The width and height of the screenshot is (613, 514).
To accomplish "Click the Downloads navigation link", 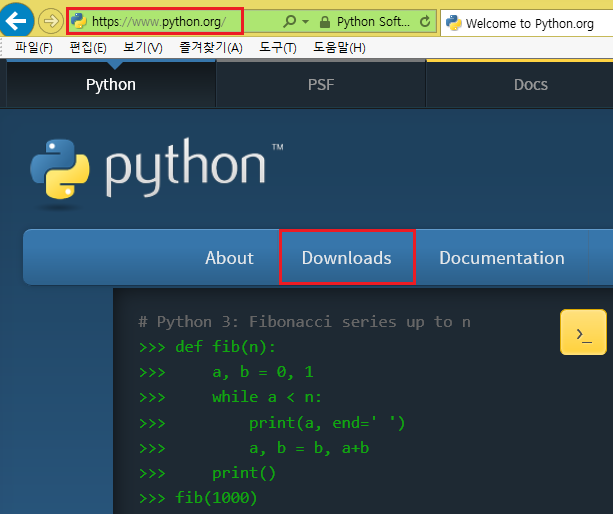I will click(x=347, y=258).
